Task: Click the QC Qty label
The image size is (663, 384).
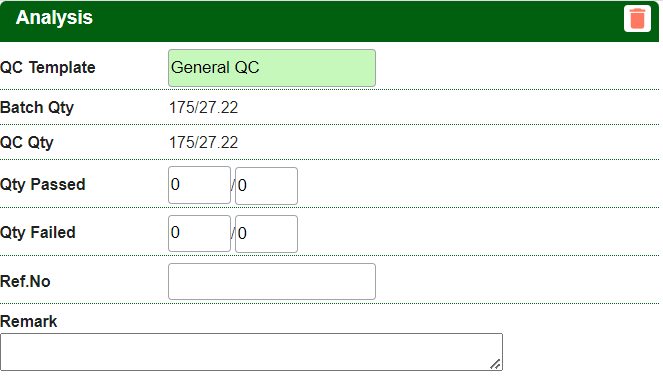Action: (x=27, y=143)
